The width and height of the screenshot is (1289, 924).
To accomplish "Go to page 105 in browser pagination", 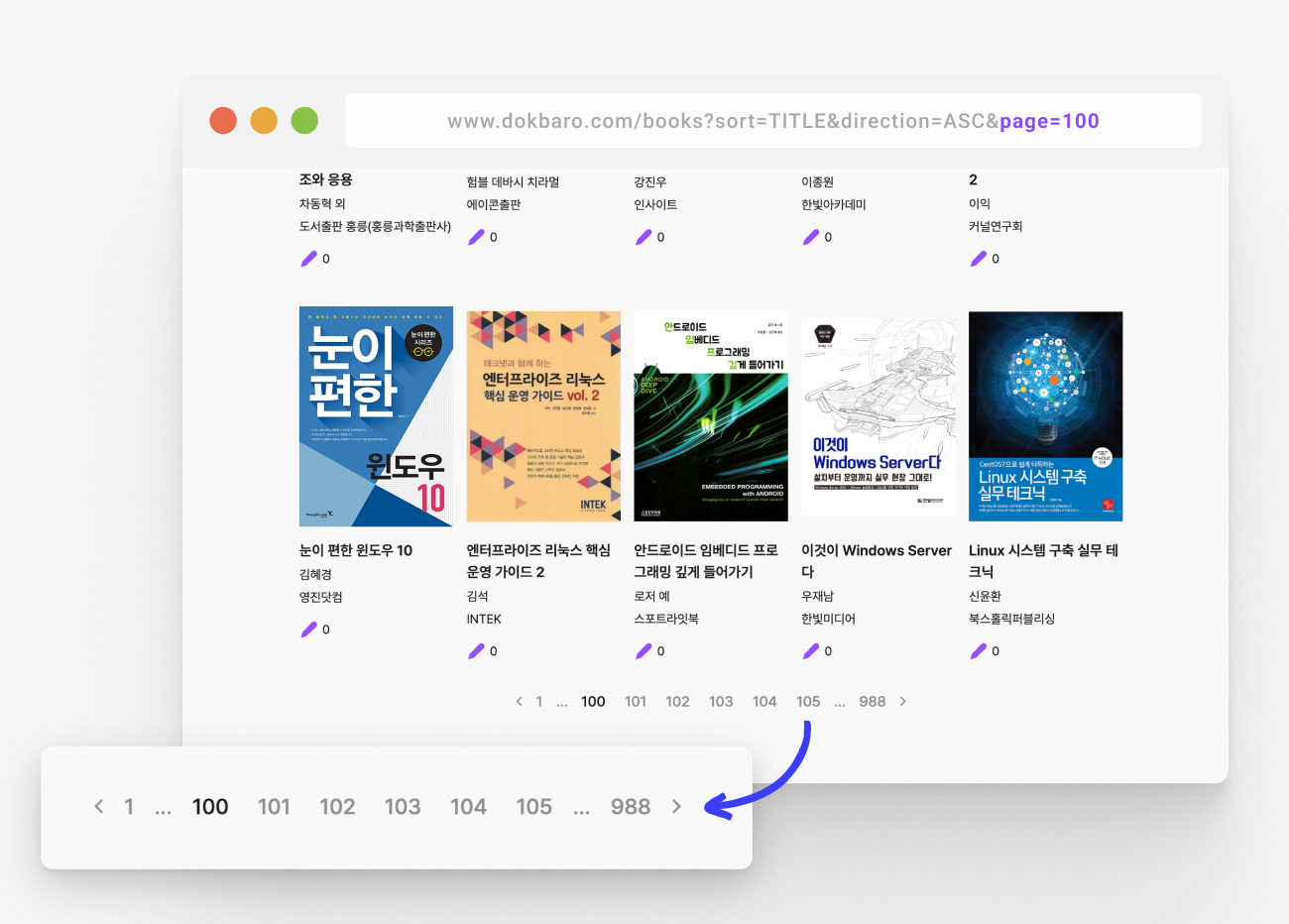I will 808,701.
